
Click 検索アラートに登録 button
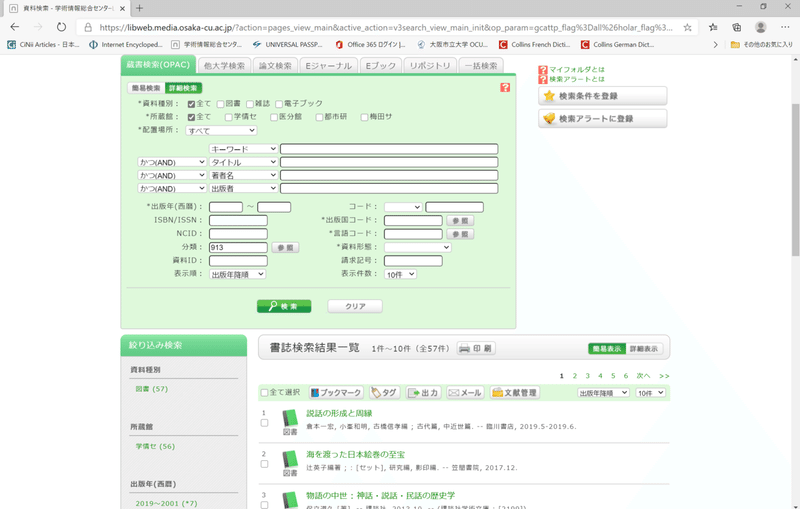(x=603, y=118)
